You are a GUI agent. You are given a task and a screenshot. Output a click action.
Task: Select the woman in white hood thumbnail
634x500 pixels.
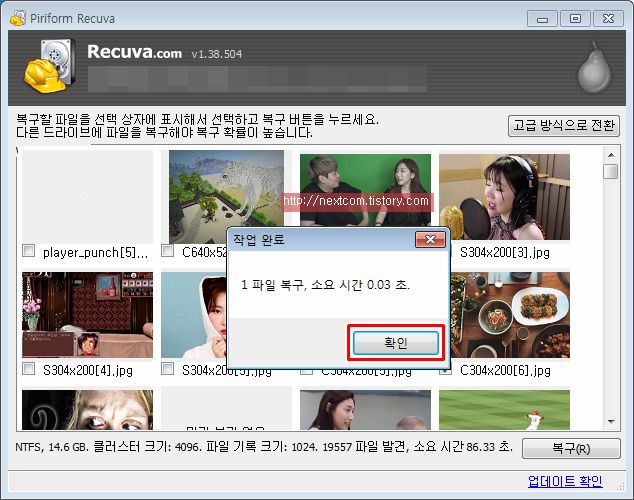point(194,315)
